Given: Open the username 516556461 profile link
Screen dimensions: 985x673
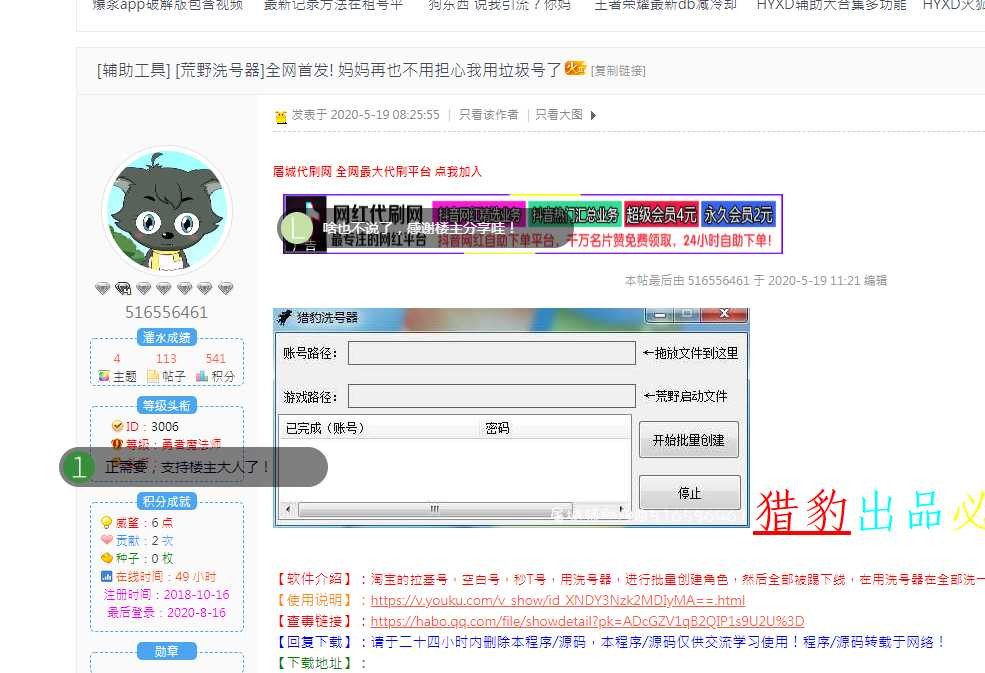Looking at the screenshot, I should point(166,312).
